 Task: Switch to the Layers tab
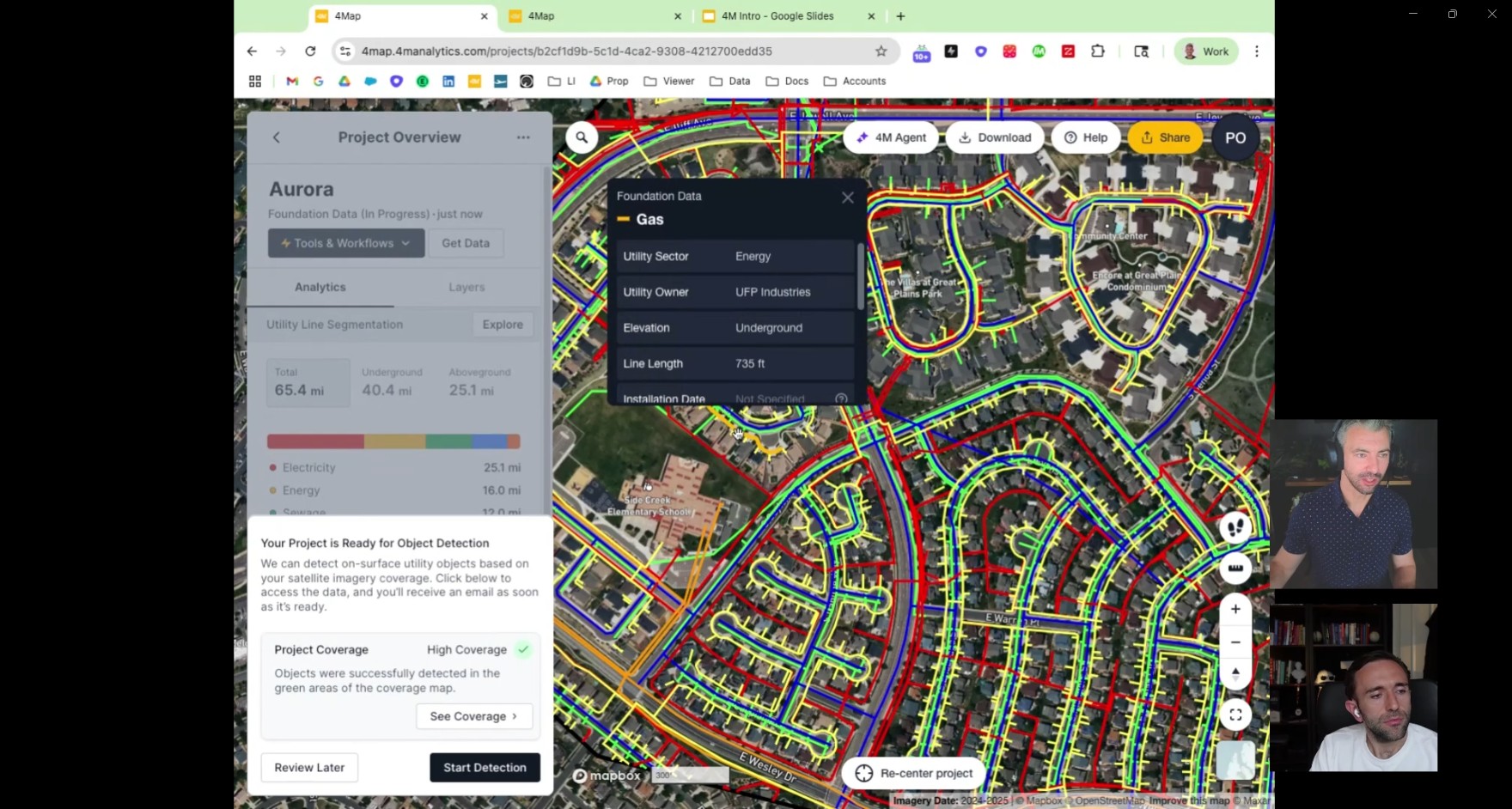click(466, 287)
